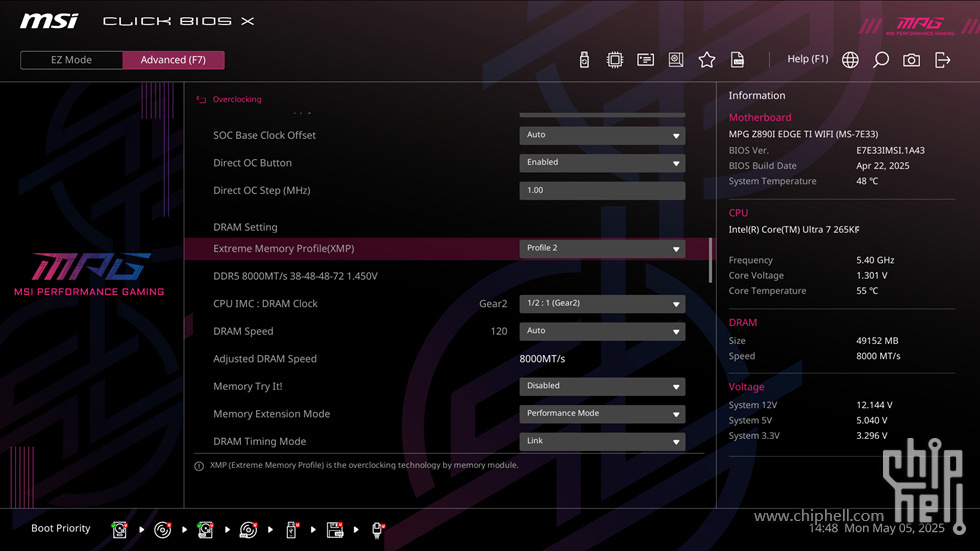The width and height of the screenshot is (980, 551).
Task: Click the search magnifier icon
Action: tap(881, 60)
